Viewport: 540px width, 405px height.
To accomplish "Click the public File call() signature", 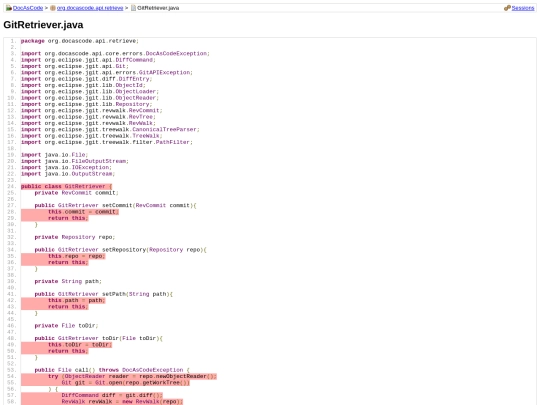I will [112, 371].
